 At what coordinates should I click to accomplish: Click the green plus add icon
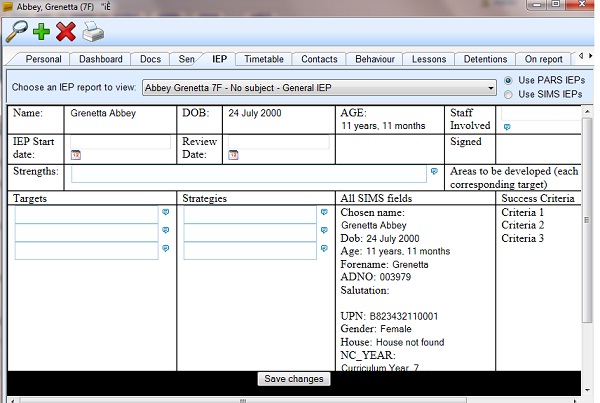point(41,31)
